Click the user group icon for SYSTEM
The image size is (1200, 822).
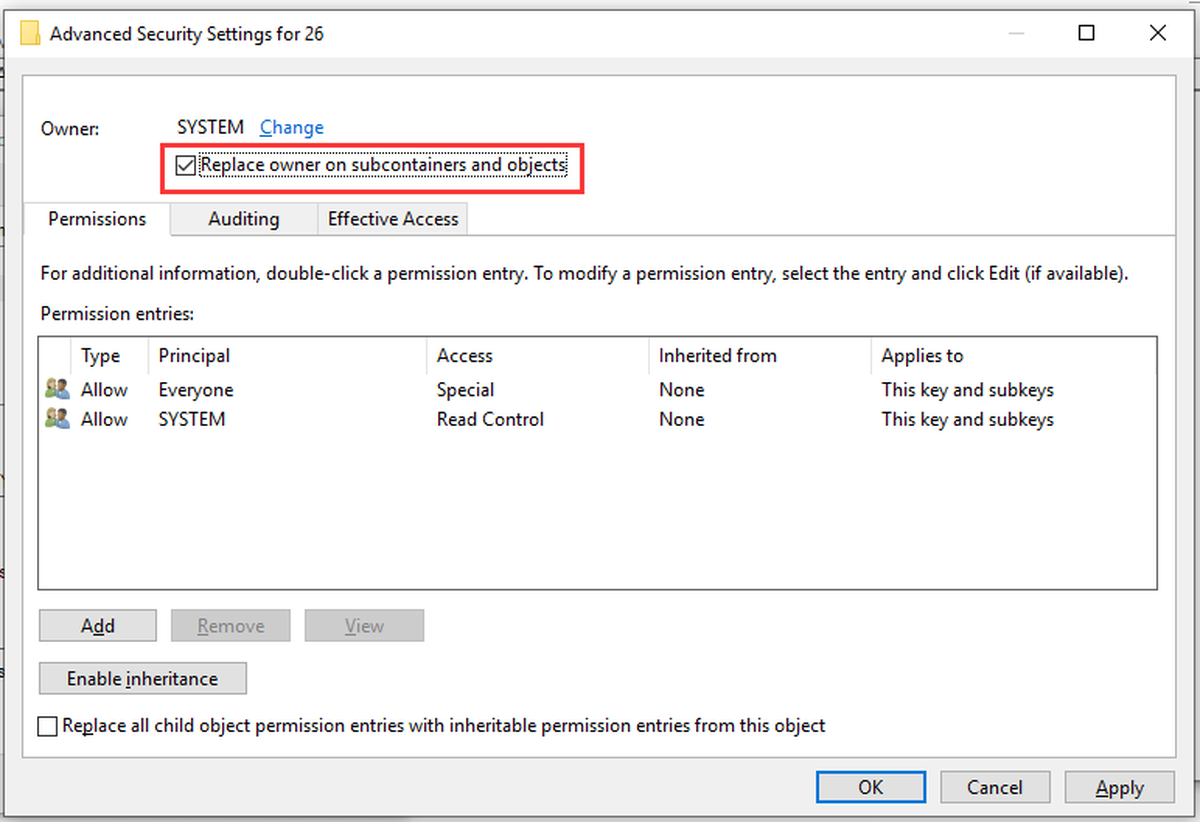57,419
